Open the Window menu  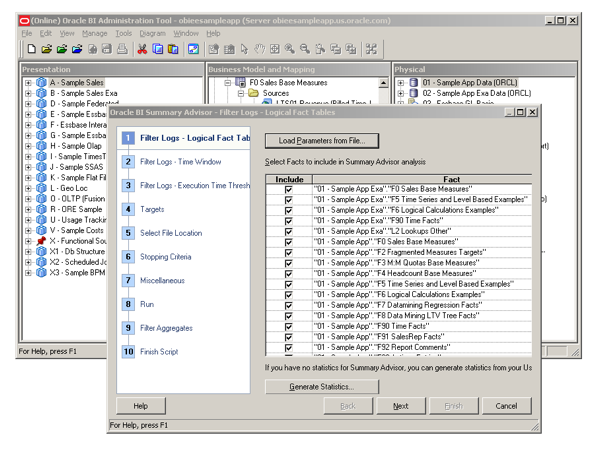tap(186, 33)
